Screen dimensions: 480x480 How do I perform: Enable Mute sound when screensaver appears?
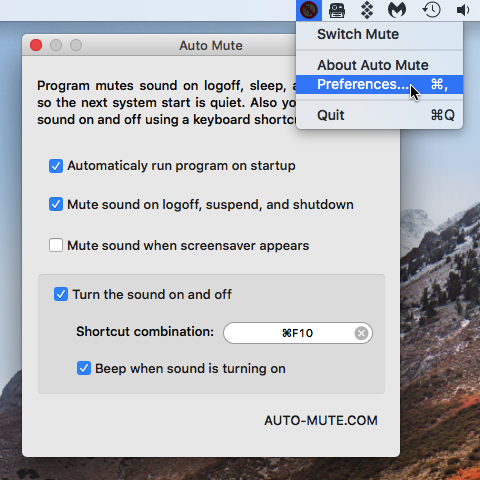pyautogui.click(x=56, y=245)
